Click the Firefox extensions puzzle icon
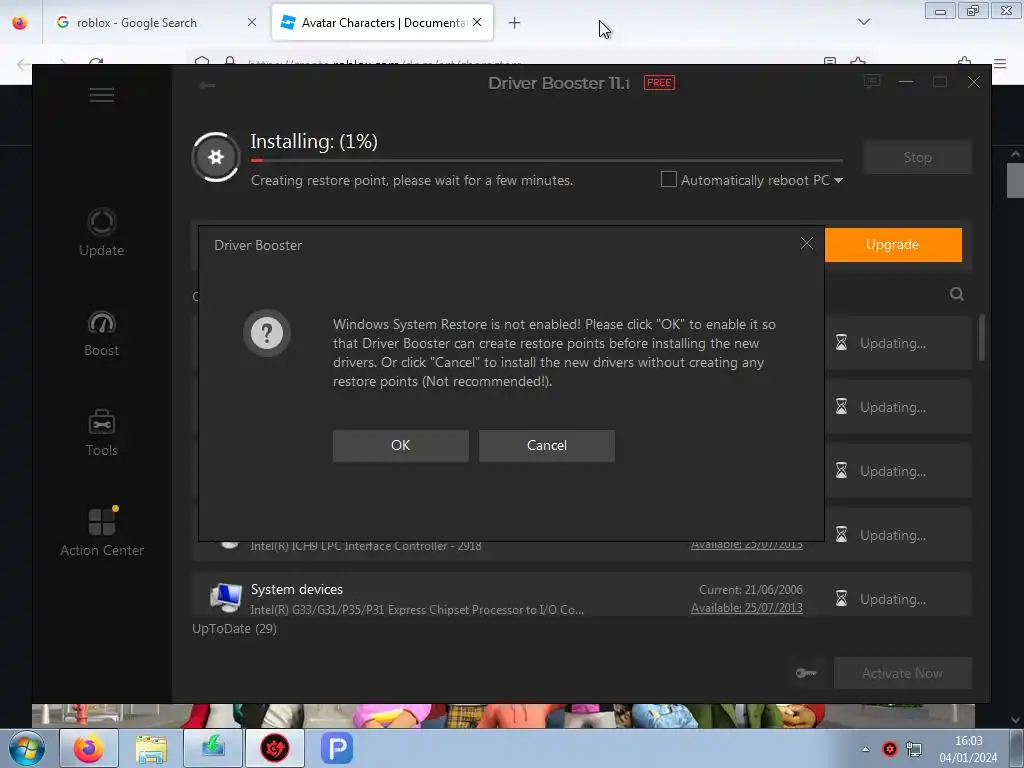1024x768 pixels. tap(964, 62)
